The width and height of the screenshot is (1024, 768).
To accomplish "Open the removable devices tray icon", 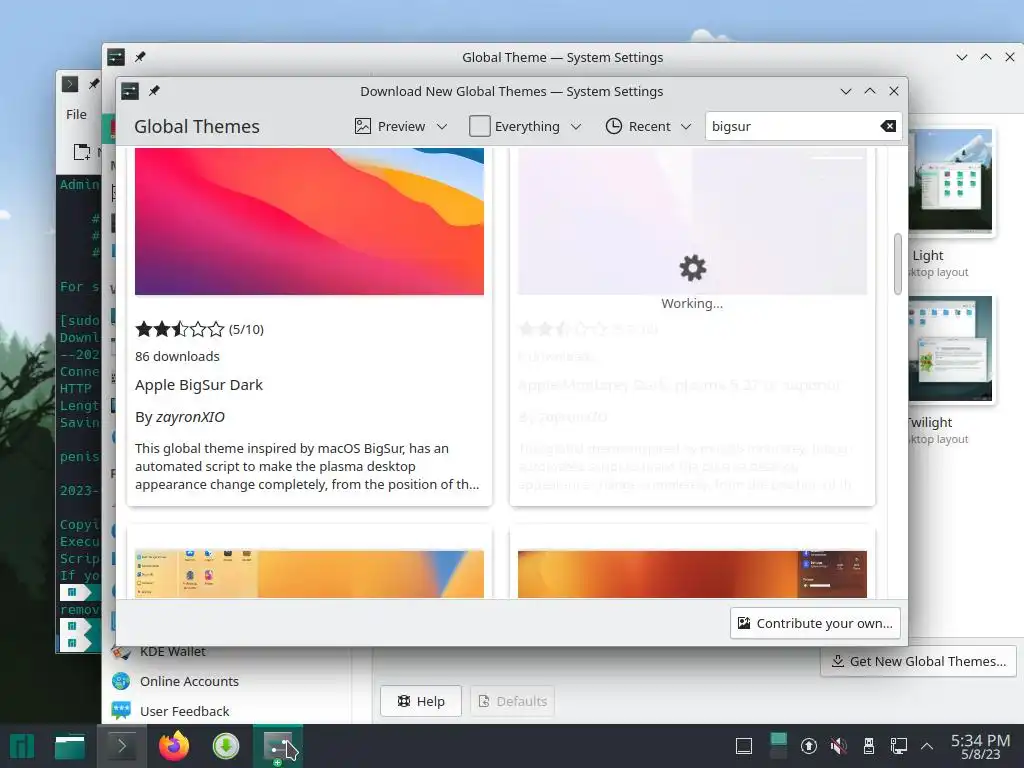I will click(869, 746).
